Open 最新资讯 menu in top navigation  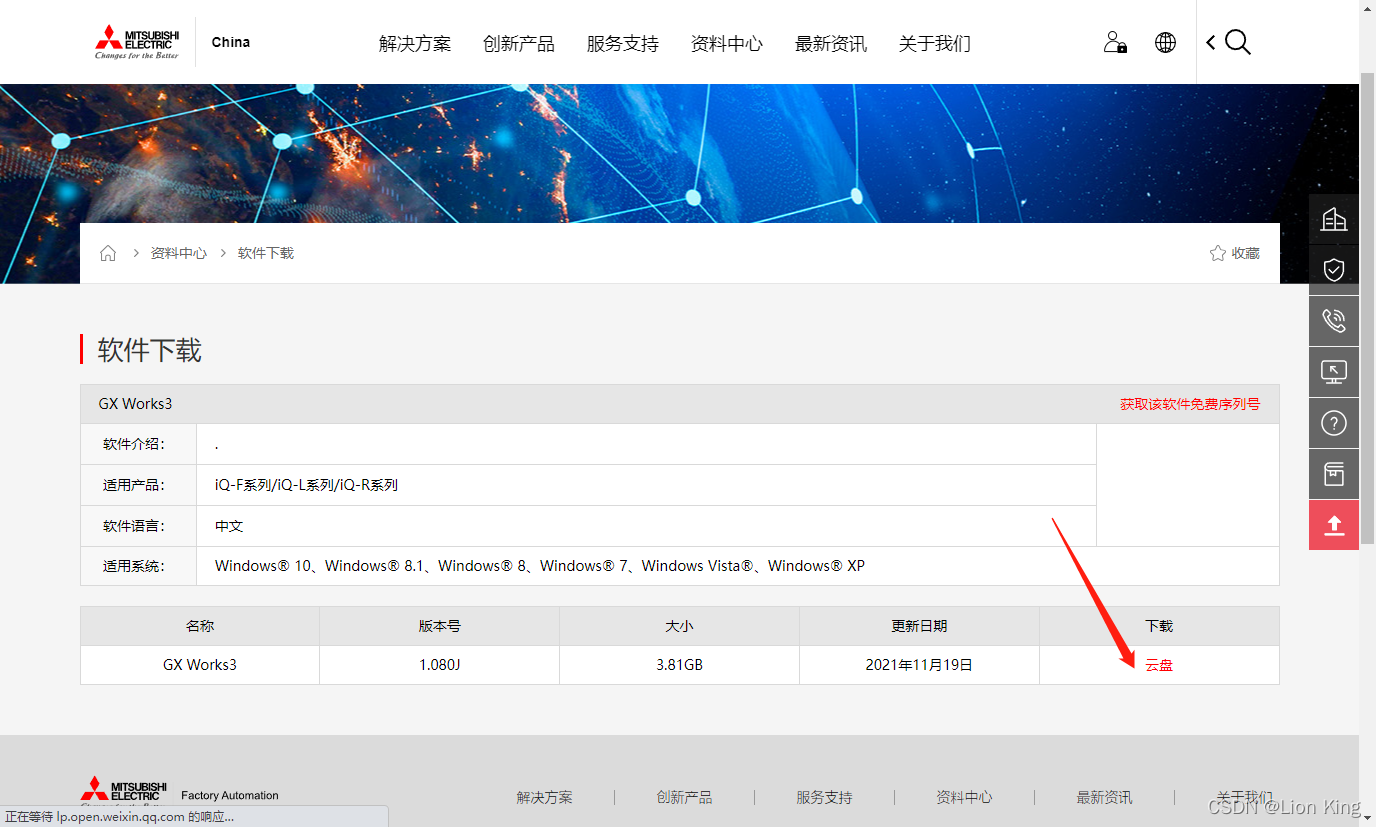pyautogui.click(x=831, y=44)
